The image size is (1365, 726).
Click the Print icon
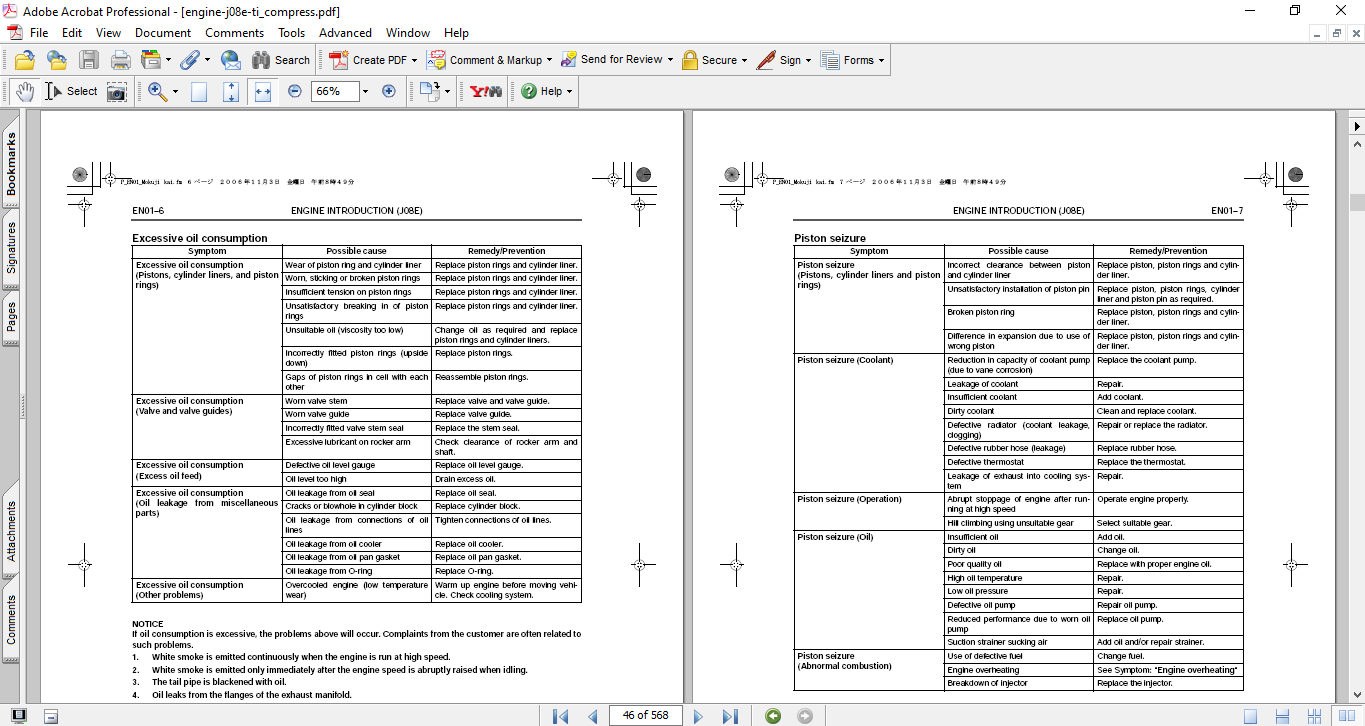pos(121,60)
